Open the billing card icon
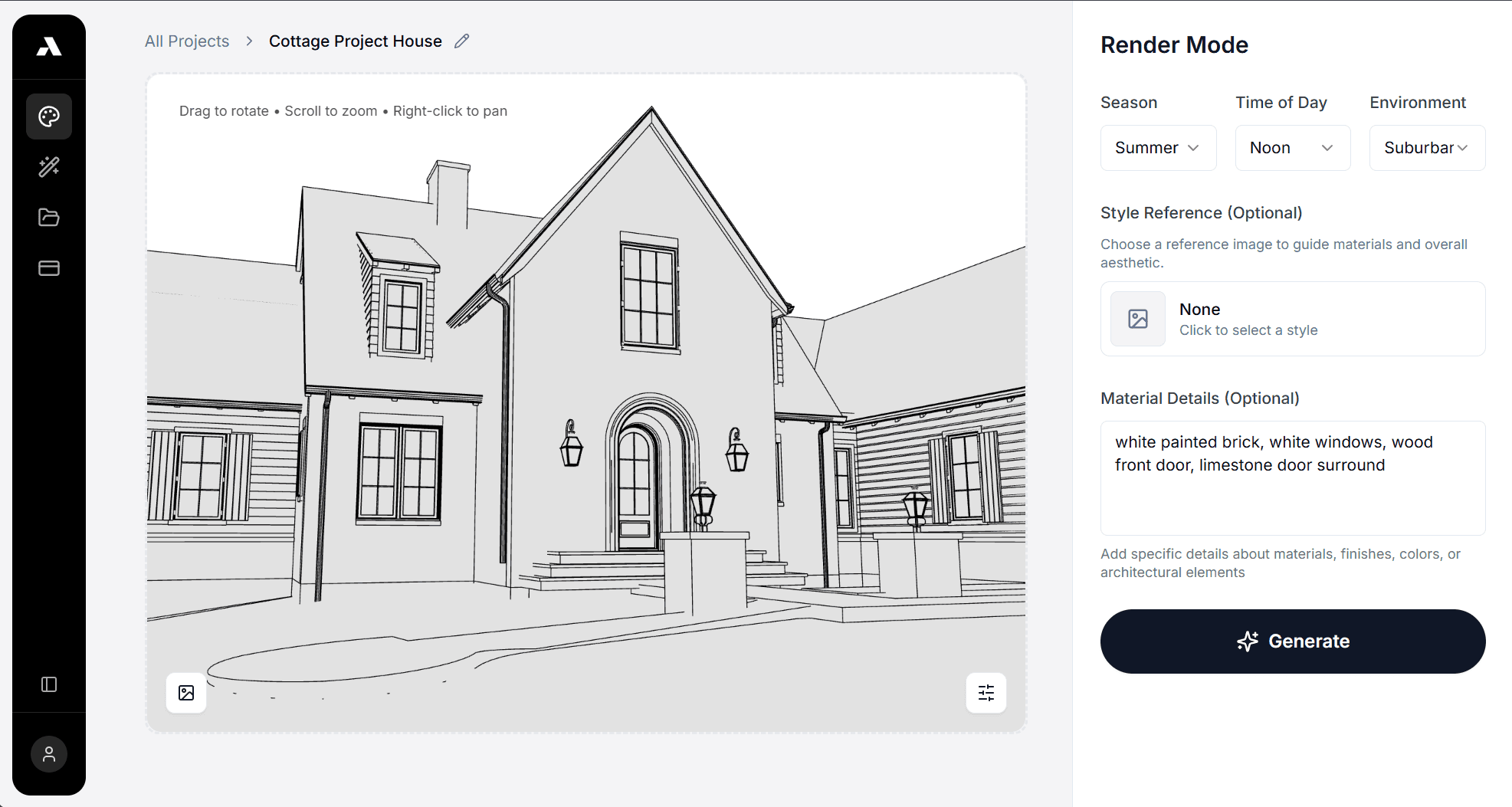 point(49,268)
